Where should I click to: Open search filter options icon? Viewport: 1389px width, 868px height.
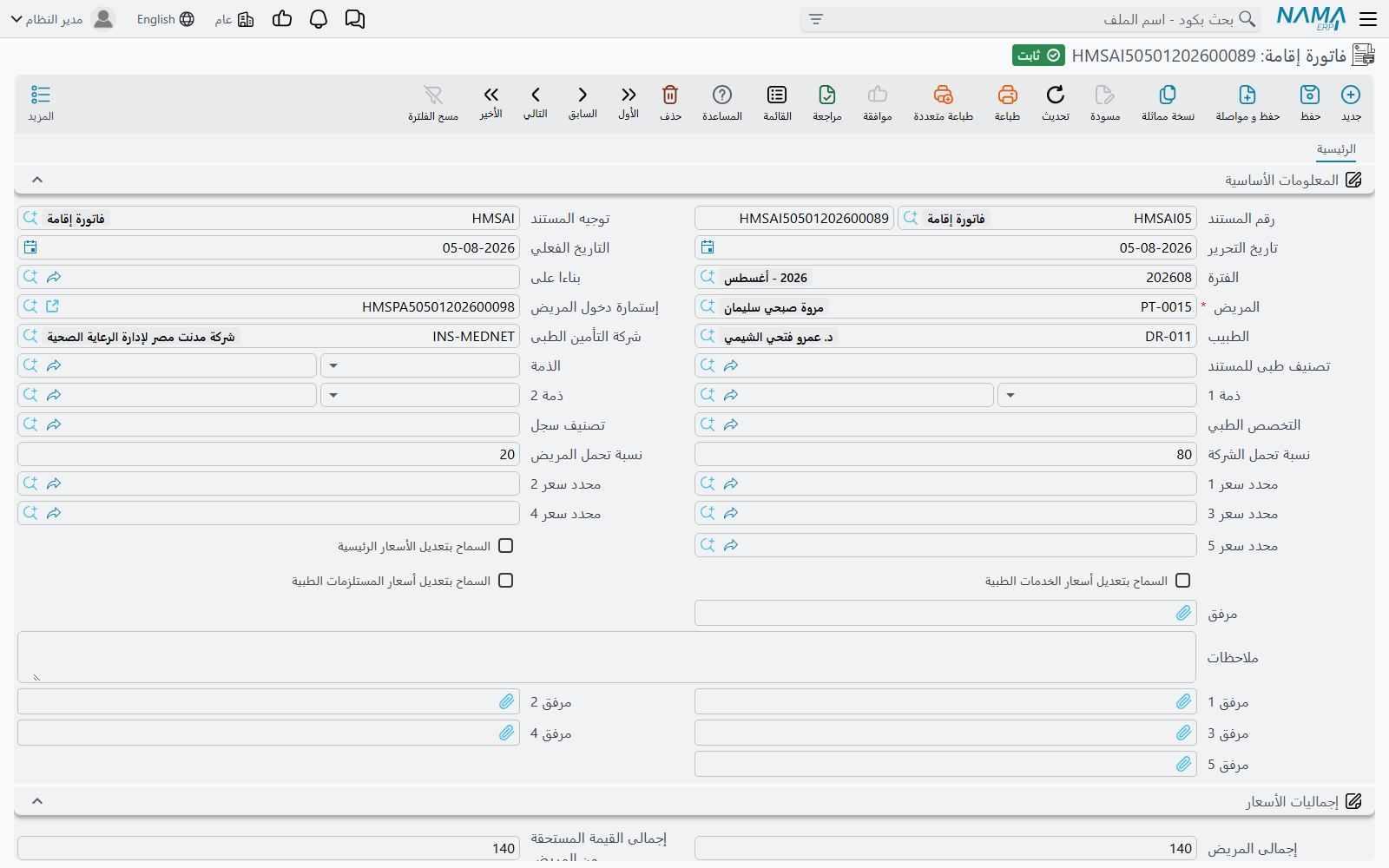coord(816,19)
